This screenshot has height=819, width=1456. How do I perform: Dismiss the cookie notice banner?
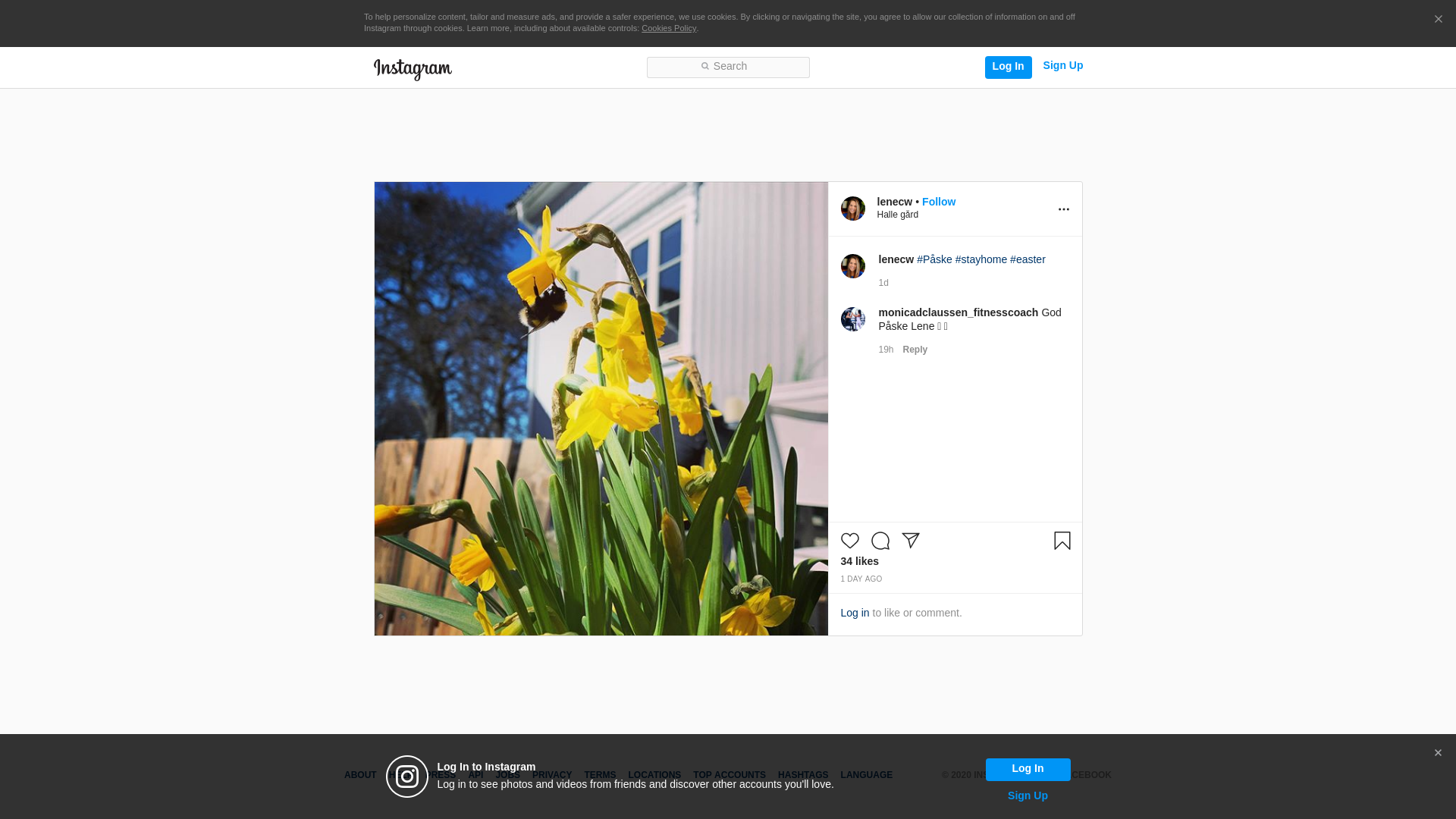pos(1438,20)
